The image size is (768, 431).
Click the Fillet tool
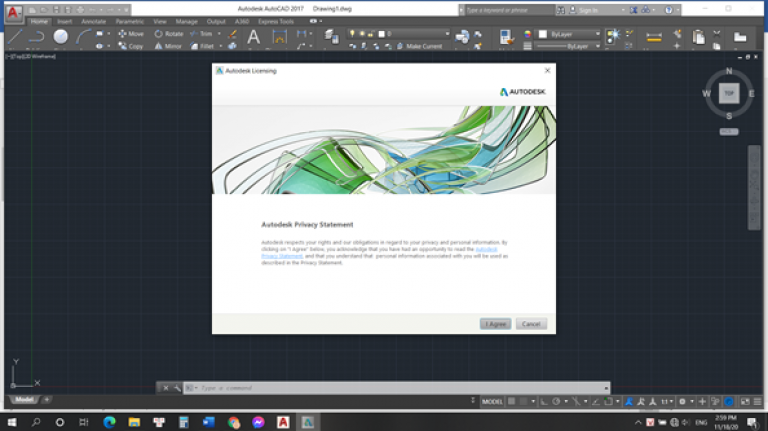202,46
